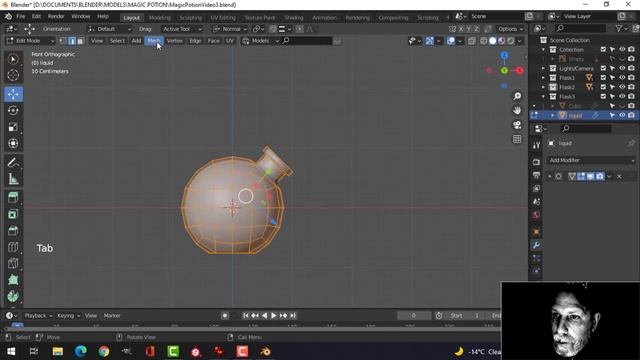Select the Transform tool
Screen dimensions: 640x360
tap(13, 143)
